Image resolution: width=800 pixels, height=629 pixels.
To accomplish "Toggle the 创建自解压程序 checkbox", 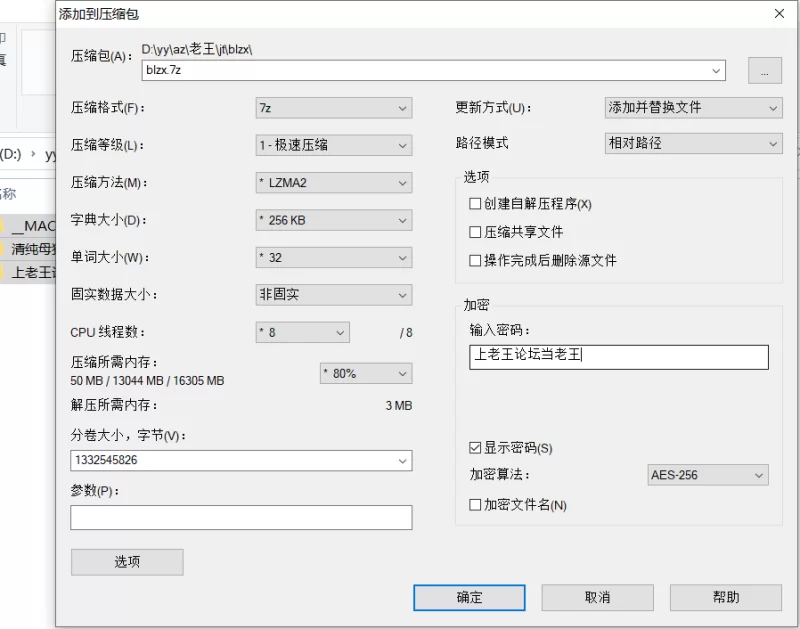I will [474, 204].
